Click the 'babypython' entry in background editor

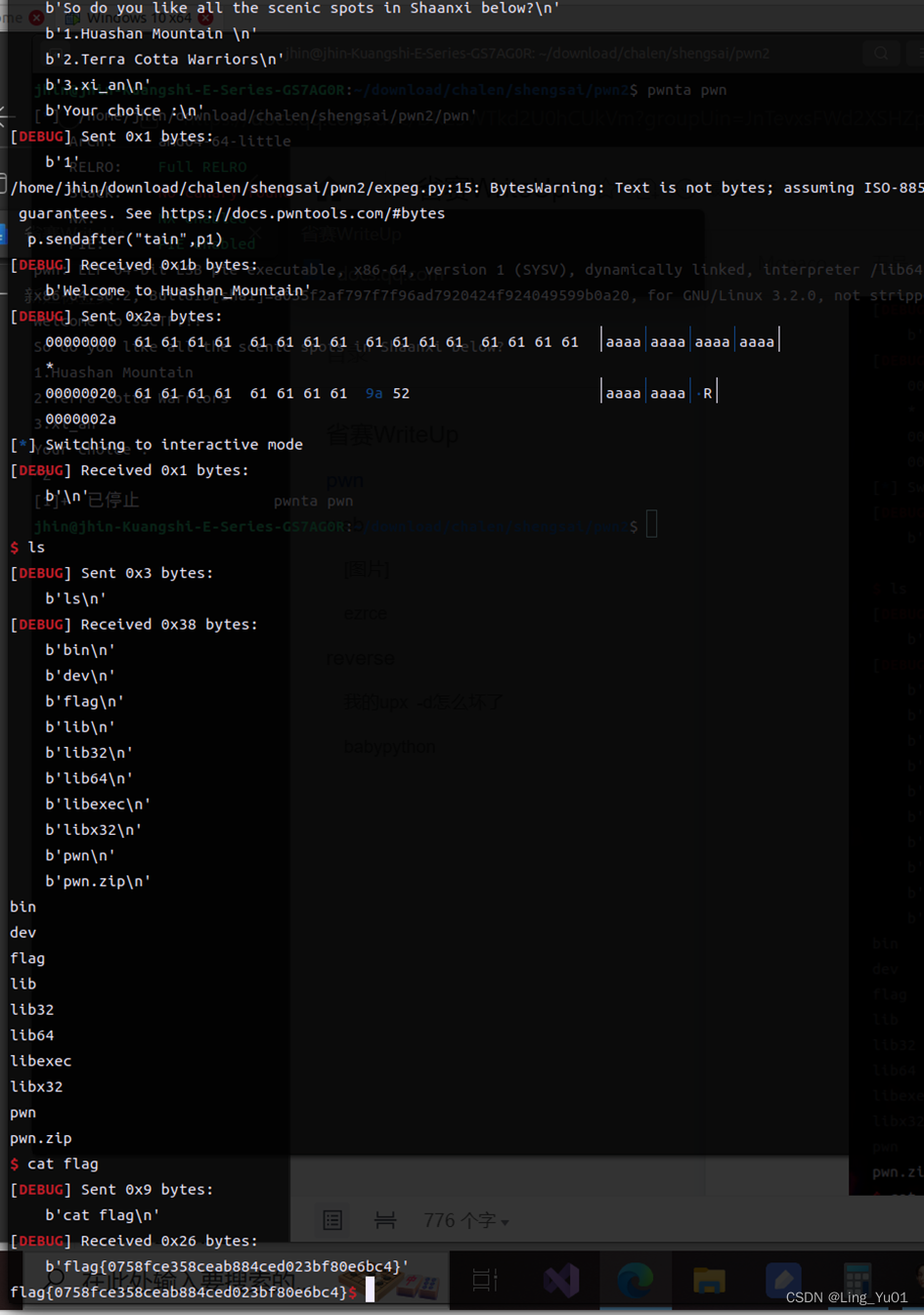point(389,747)
